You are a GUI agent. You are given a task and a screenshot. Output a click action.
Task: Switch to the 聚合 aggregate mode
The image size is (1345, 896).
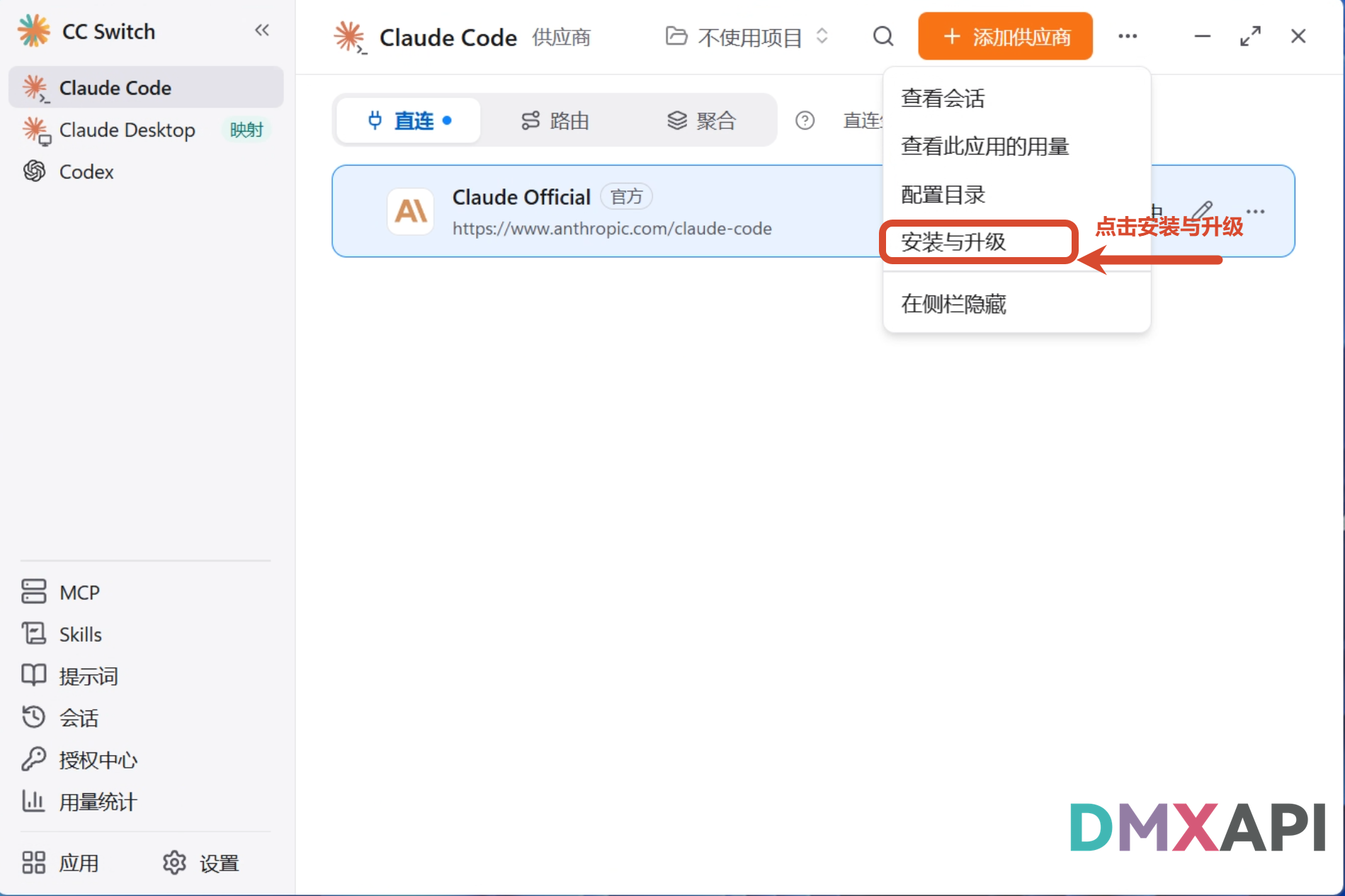tap(701, 120)
